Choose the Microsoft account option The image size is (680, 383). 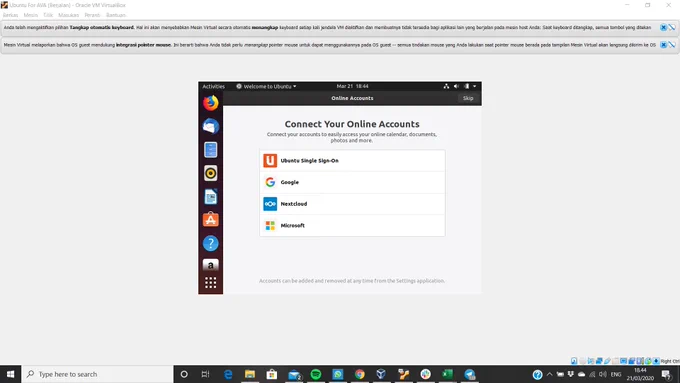352,226
